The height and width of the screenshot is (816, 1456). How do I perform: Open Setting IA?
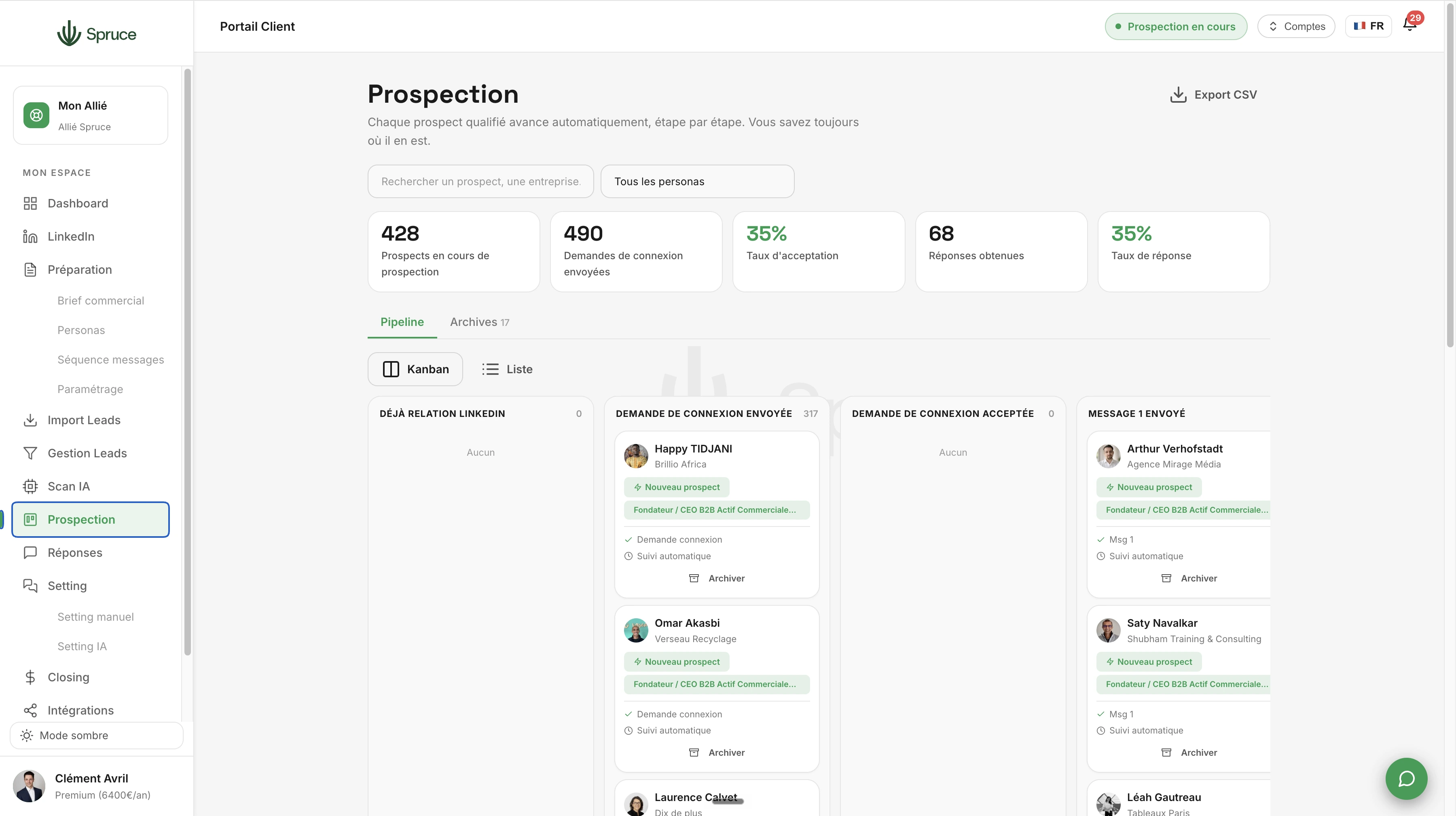pos(82,647)
